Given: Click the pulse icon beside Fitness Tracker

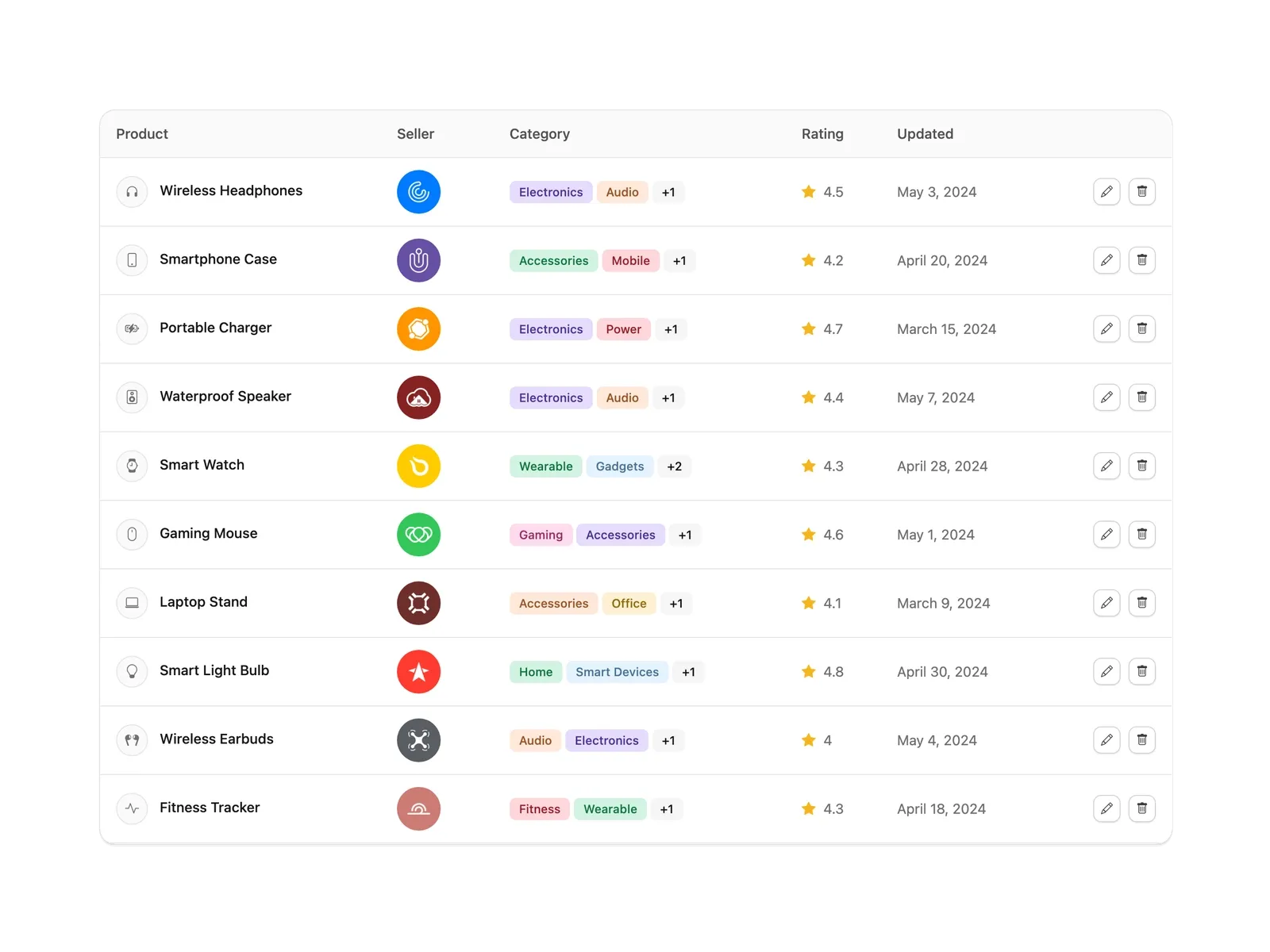Looking at the screenshot, I should (132, 808).
